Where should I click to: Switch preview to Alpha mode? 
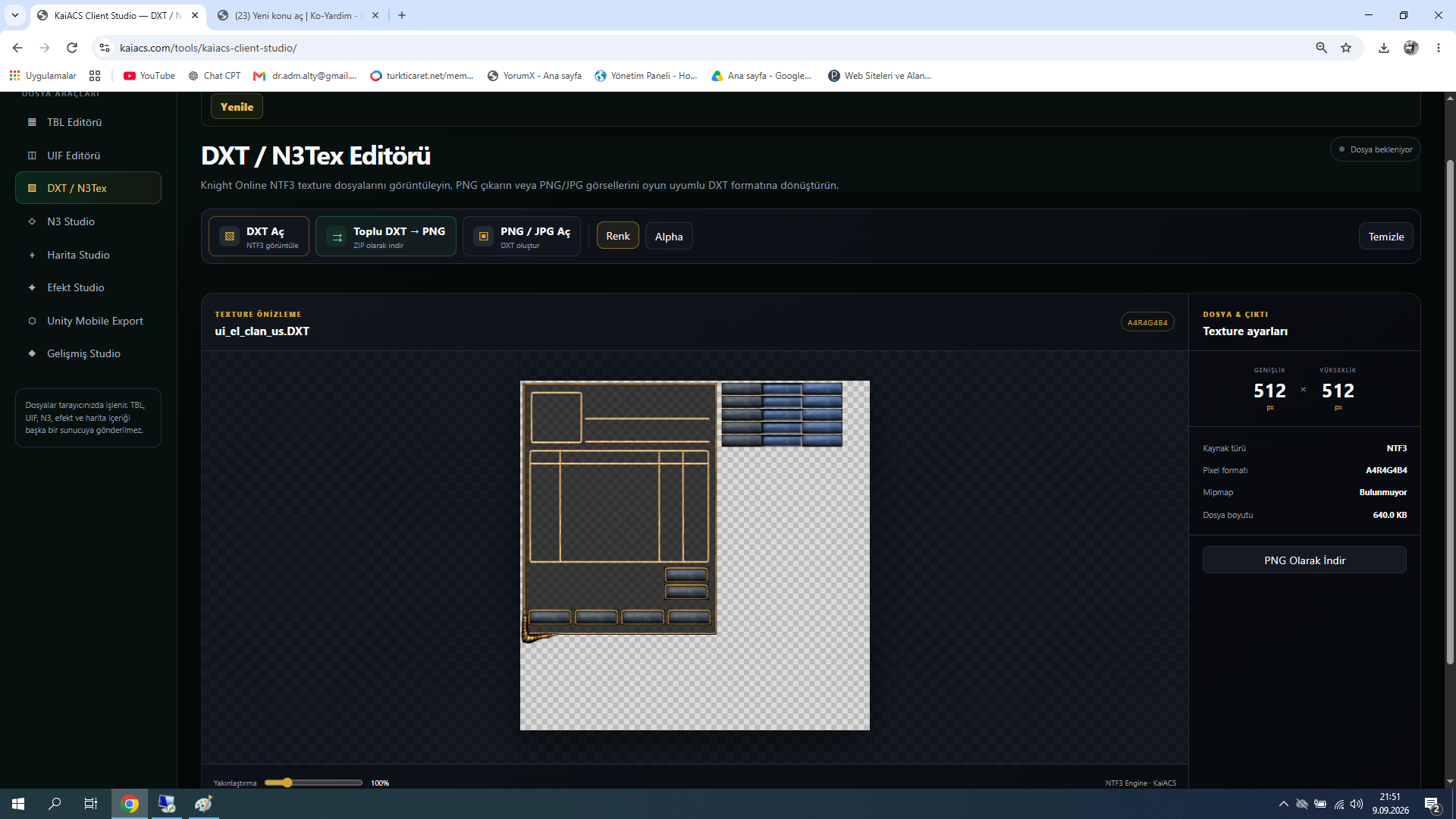pyautogui.click(x=669, y=237)
